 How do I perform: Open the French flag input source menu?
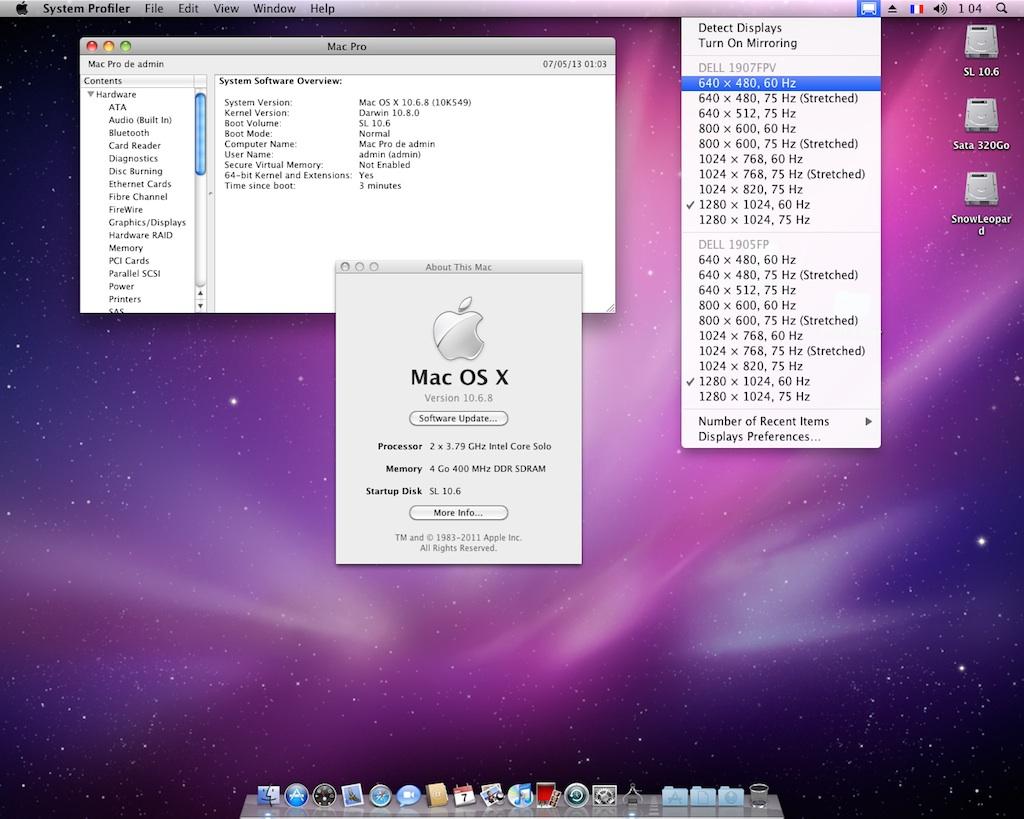(x=916, y=9)
